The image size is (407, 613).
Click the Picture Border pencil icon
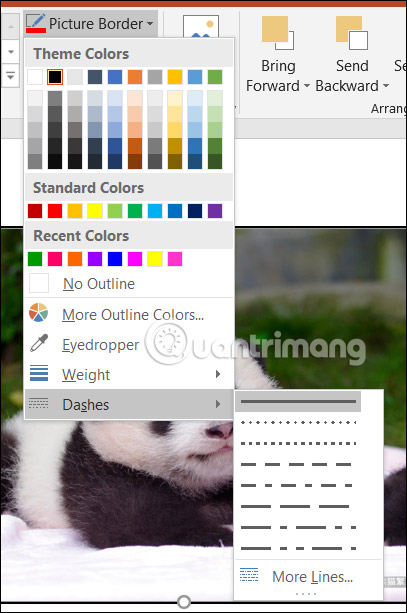click(36, 24)
